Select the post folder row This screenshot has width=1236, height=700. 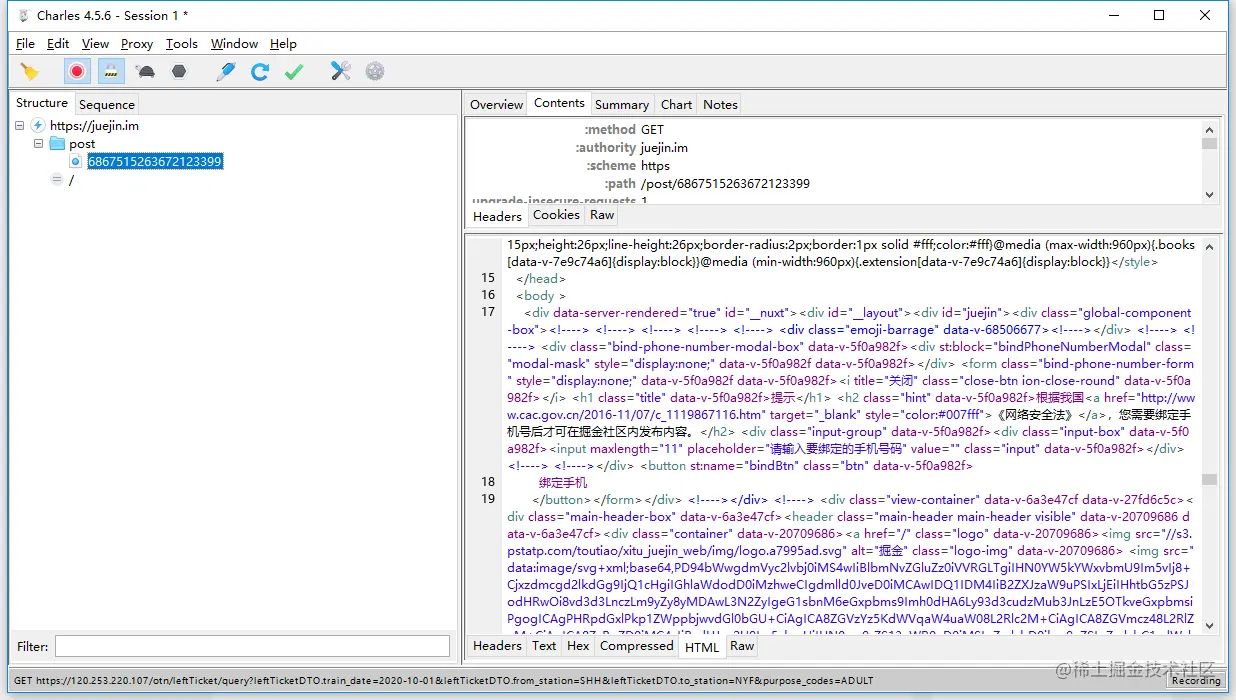(x=82, y=144)
